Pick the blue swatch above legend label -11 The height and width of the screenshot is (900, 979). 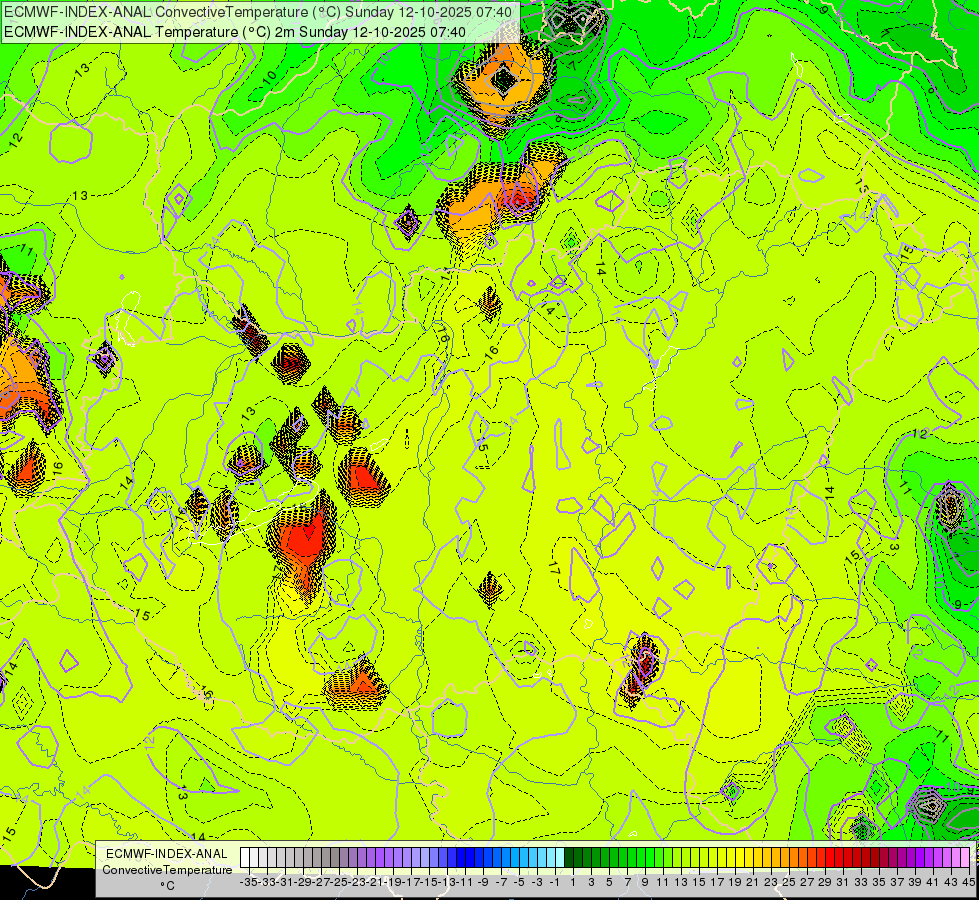[461, 858]
